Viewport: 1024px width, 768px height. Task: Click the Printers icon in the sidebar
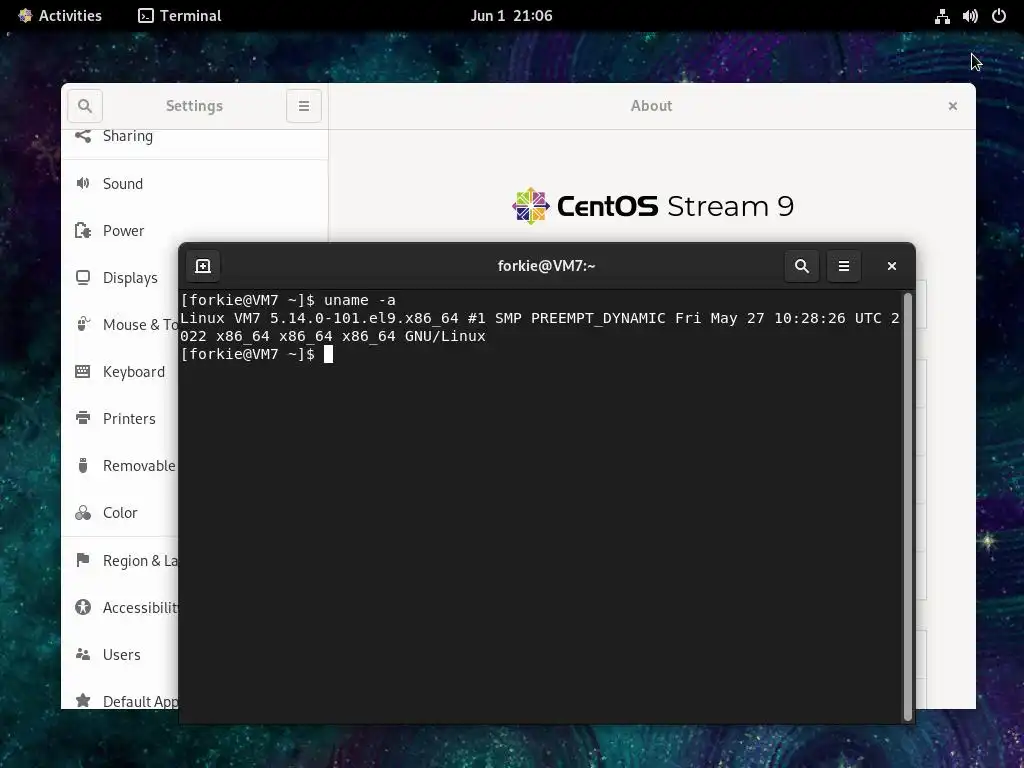(x=83, y=418)
